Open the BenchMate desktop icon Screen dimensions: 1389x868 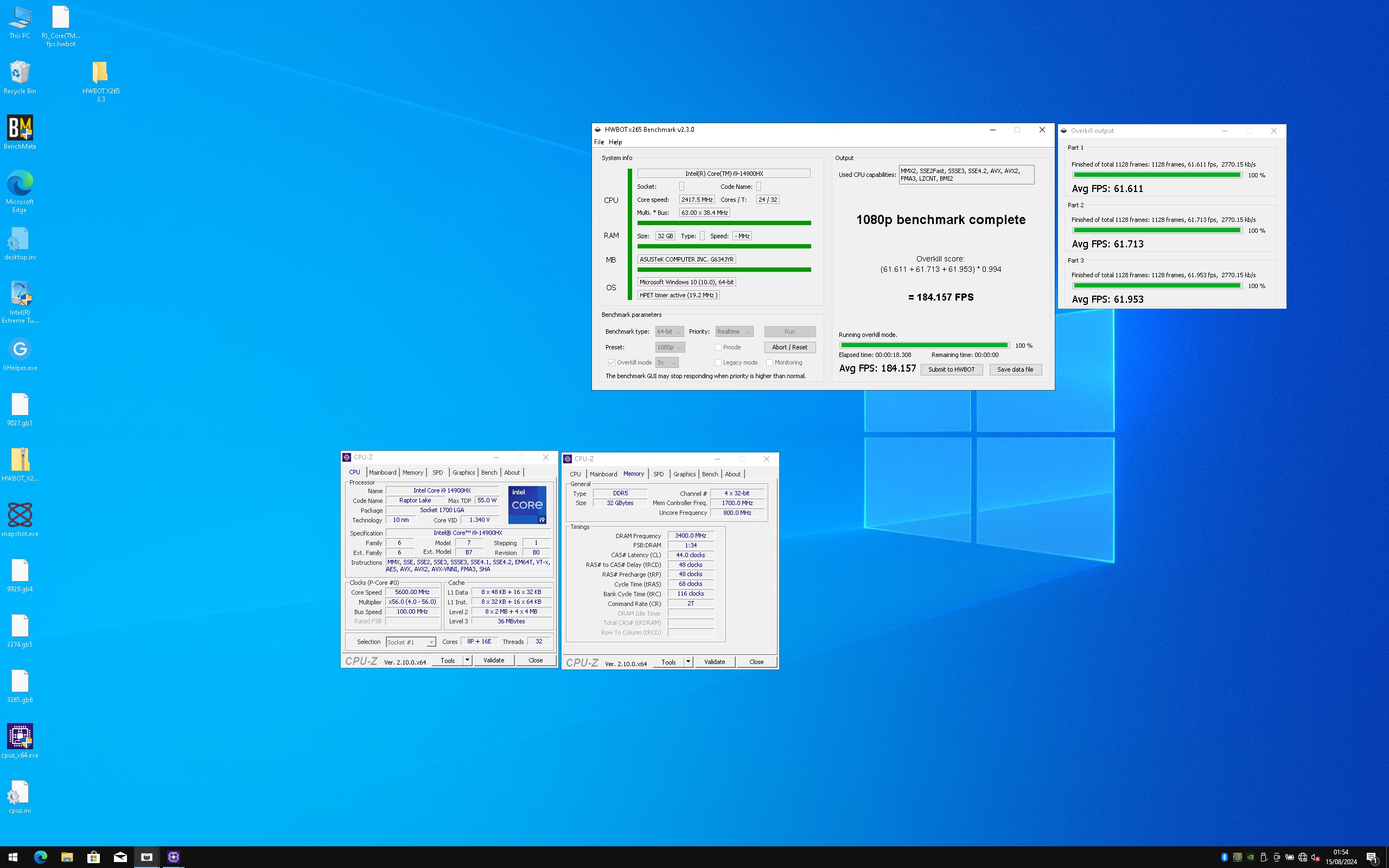click(x=20, y=132)
